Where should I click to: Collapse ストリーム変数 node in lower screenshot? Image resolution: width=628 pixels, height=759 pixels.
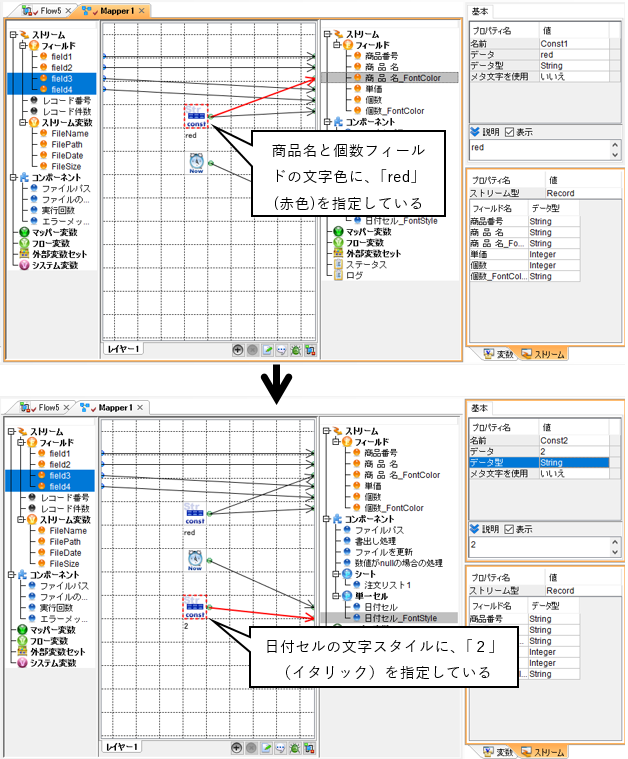21,519
